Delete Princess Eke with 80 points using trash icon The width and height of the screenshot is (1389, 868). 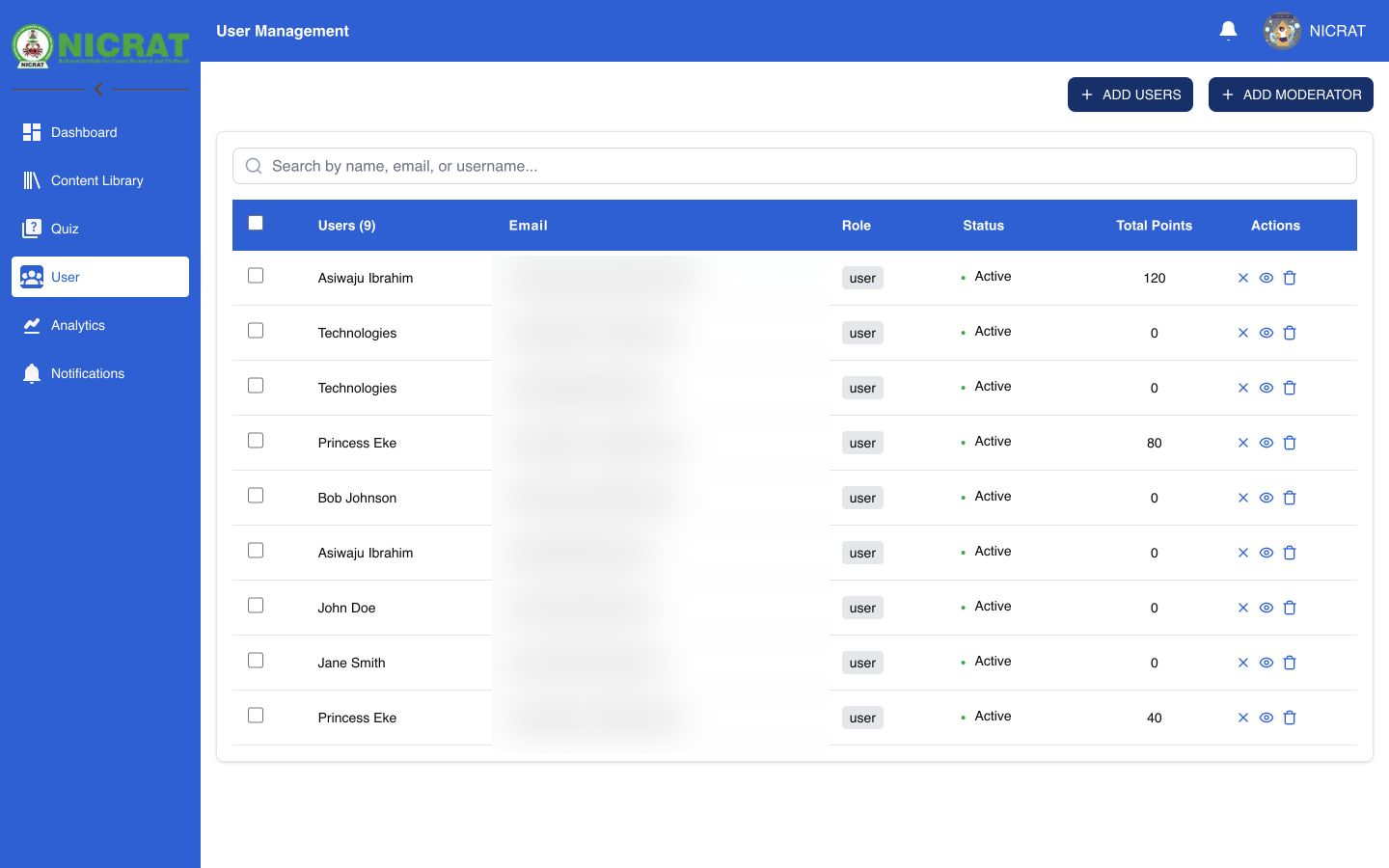click(1290, 443)
